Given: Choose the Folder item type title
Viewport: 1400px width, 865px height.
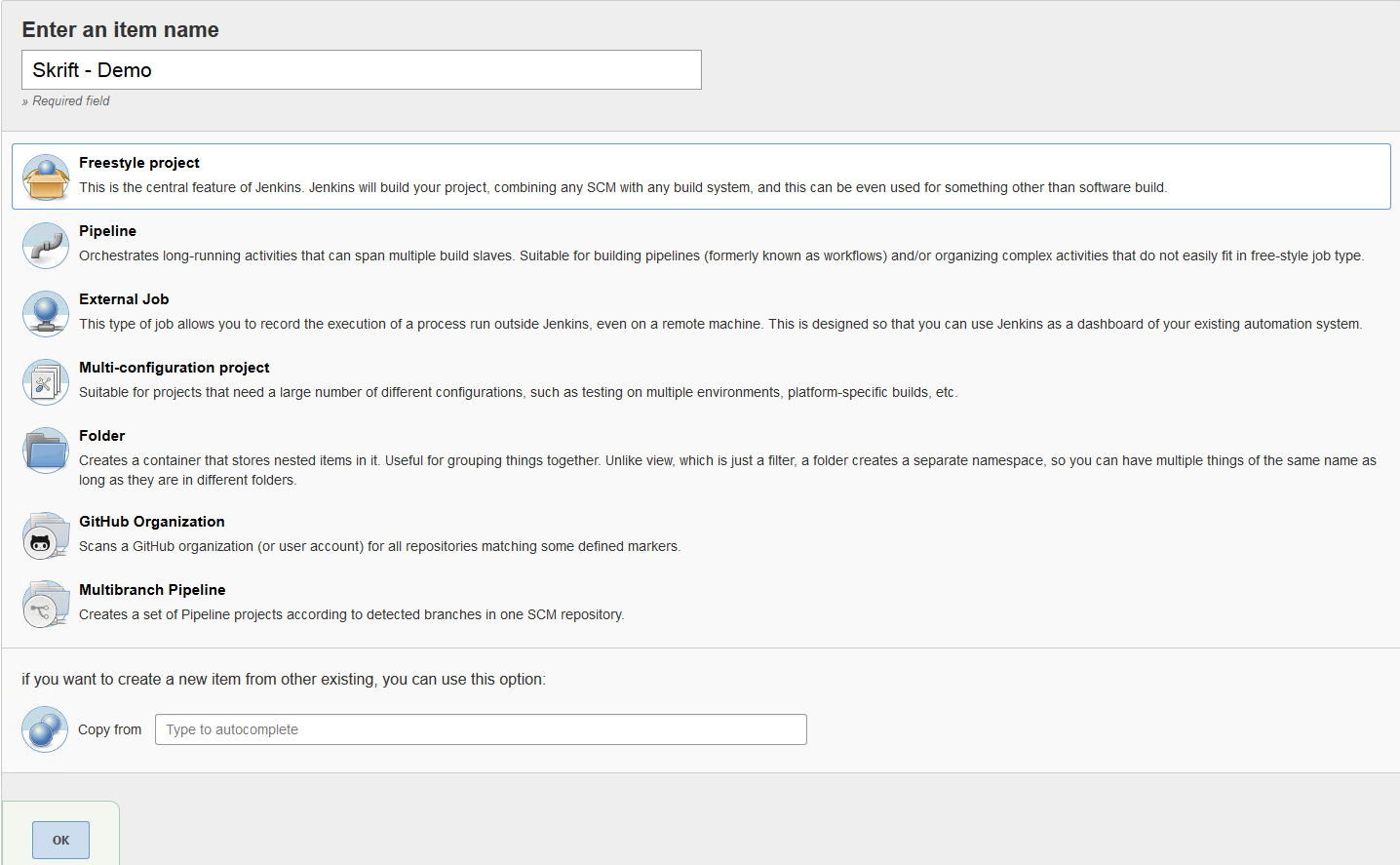Looking at the screenshot, I should [x=102, y=436].
